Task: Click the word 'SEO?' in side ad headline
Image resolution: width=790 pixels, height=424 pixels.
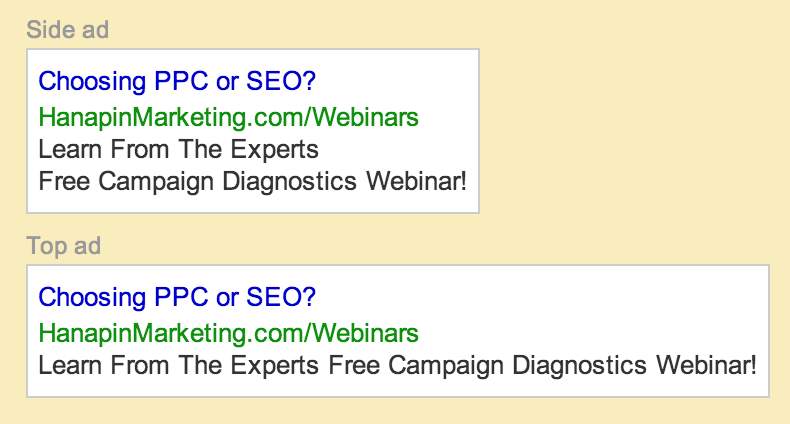Action: coord(281,81)
